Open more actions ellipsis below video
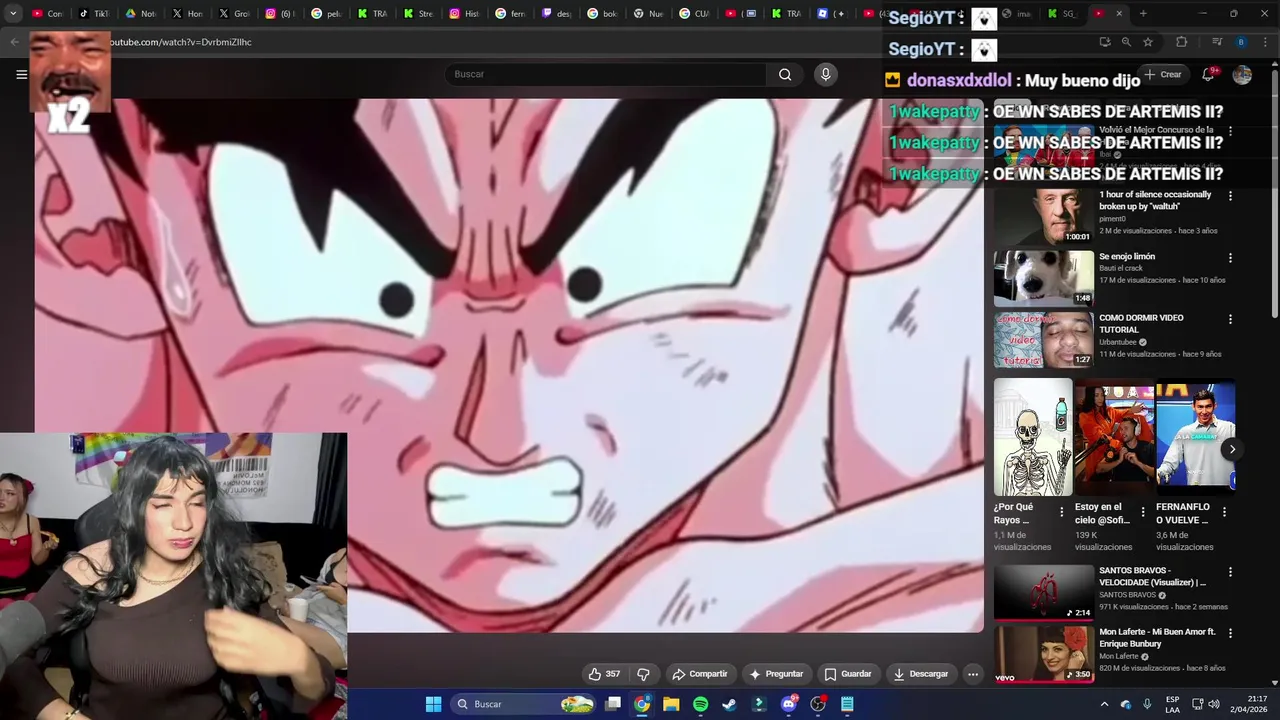The width and height of the screenshot is (1280, 720). pyautogui.click(x=972, y=674)
